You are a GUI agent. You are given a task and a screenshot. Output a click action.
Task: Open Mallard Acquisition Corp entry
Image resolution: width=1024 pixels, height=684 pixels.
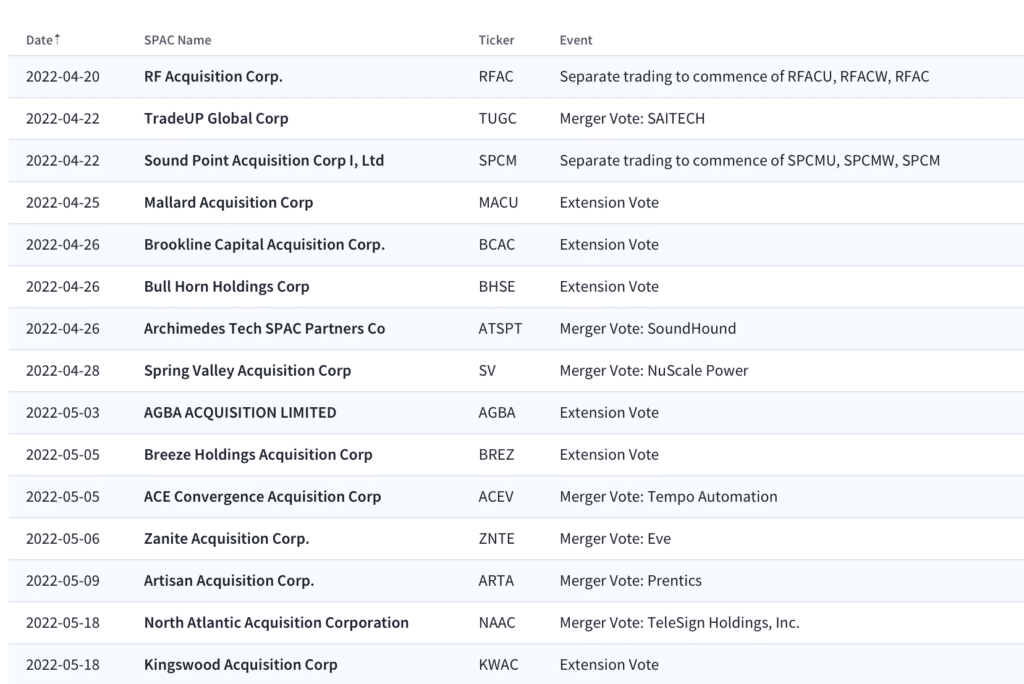coord(229,203)
